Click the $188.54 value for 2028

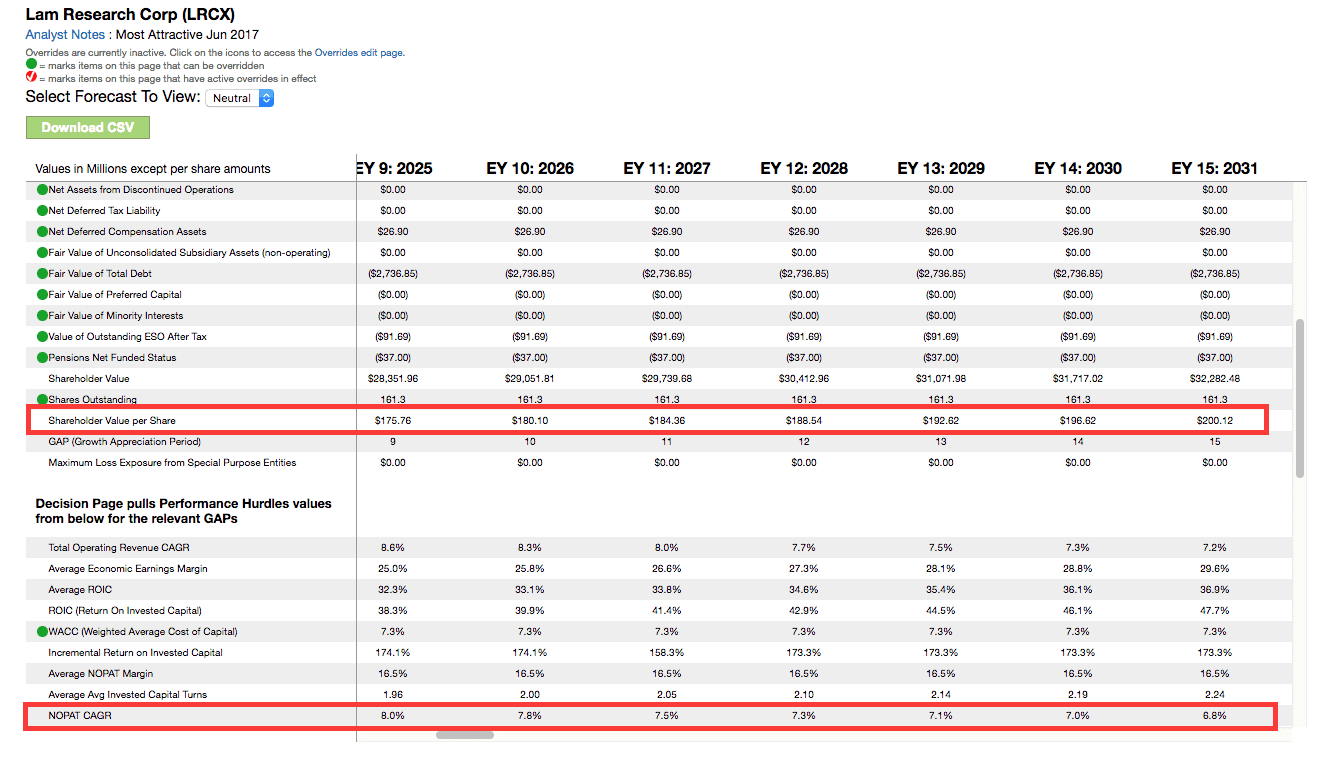click(804, 421)
